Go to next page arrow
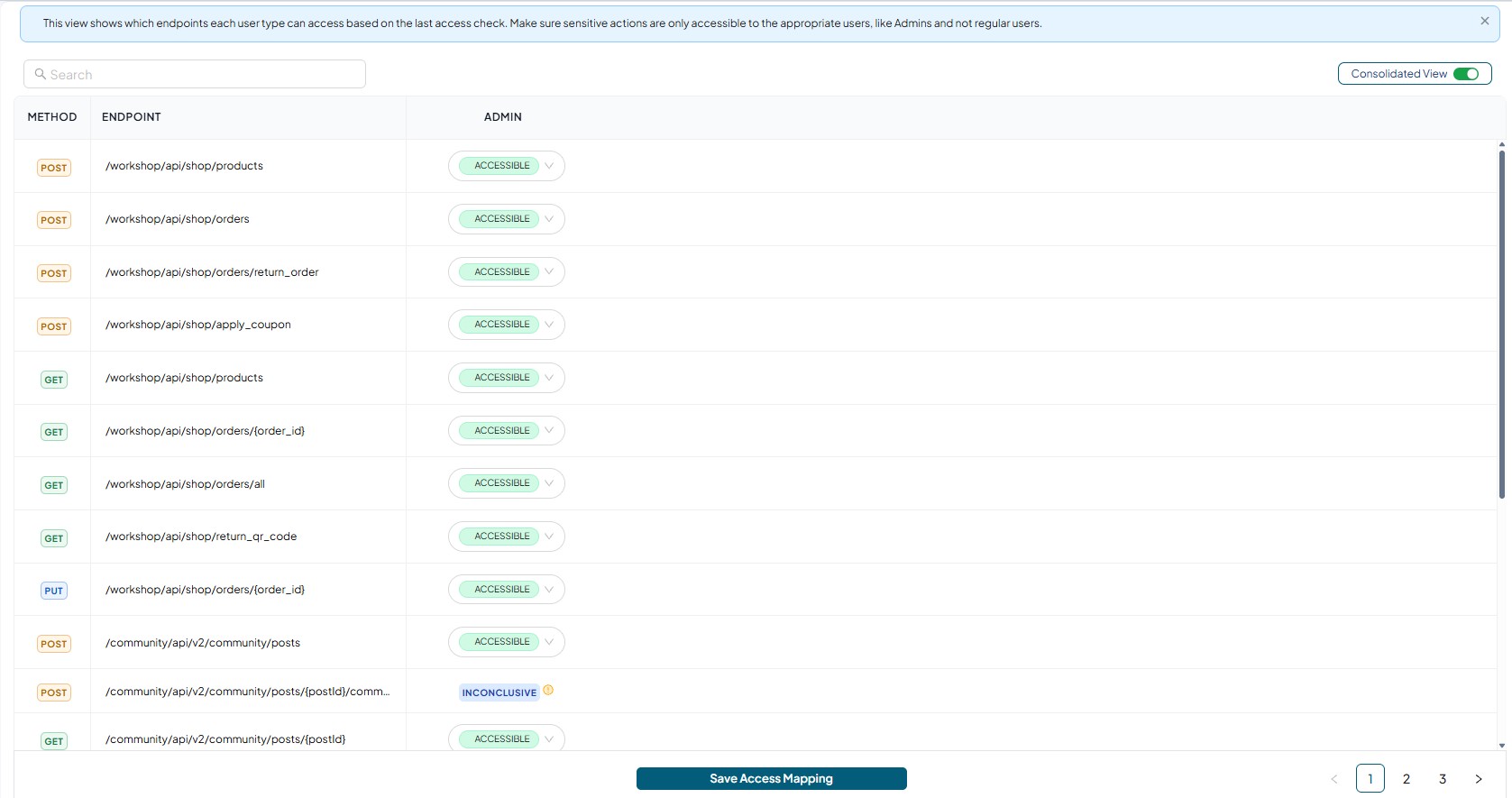 point(1479,779)
